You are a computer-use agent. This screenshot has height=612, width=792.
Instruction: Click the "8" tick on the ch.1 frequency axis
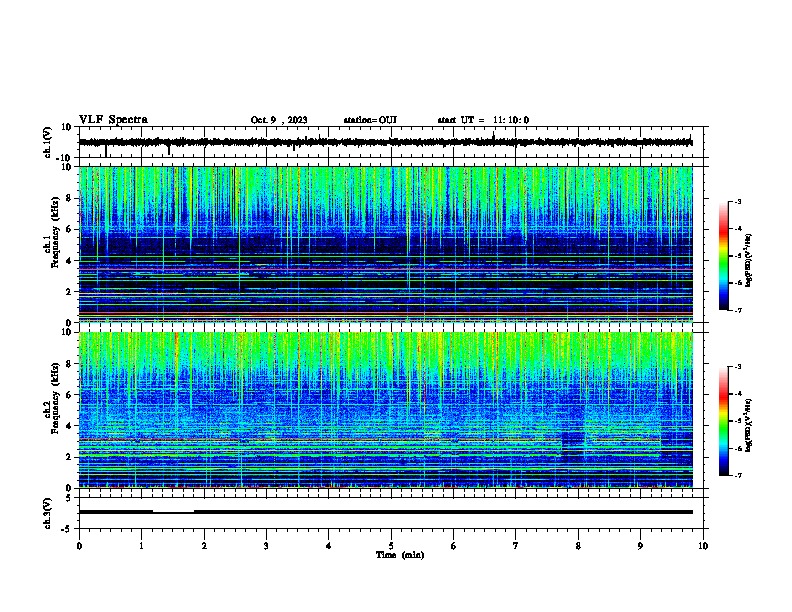tap(70, 198)
